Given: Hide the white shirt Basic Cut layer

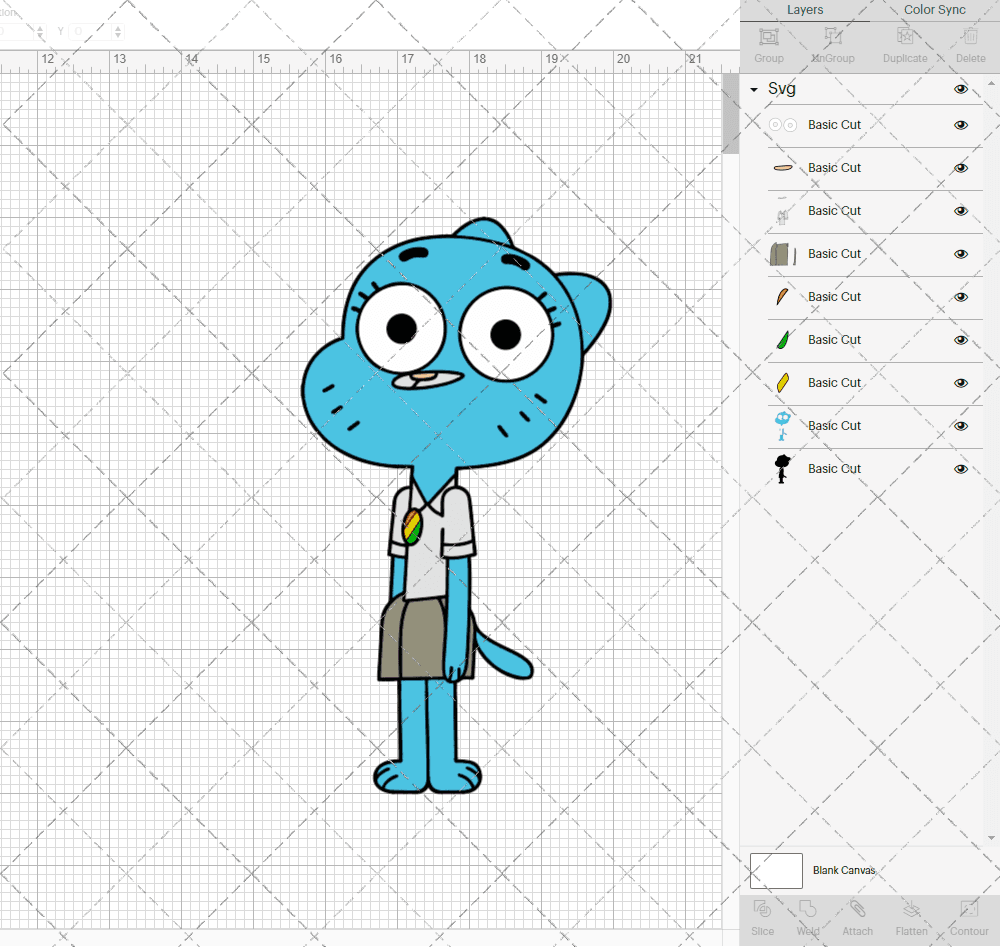Looking at the screenshot, I should tap(960, 211).
